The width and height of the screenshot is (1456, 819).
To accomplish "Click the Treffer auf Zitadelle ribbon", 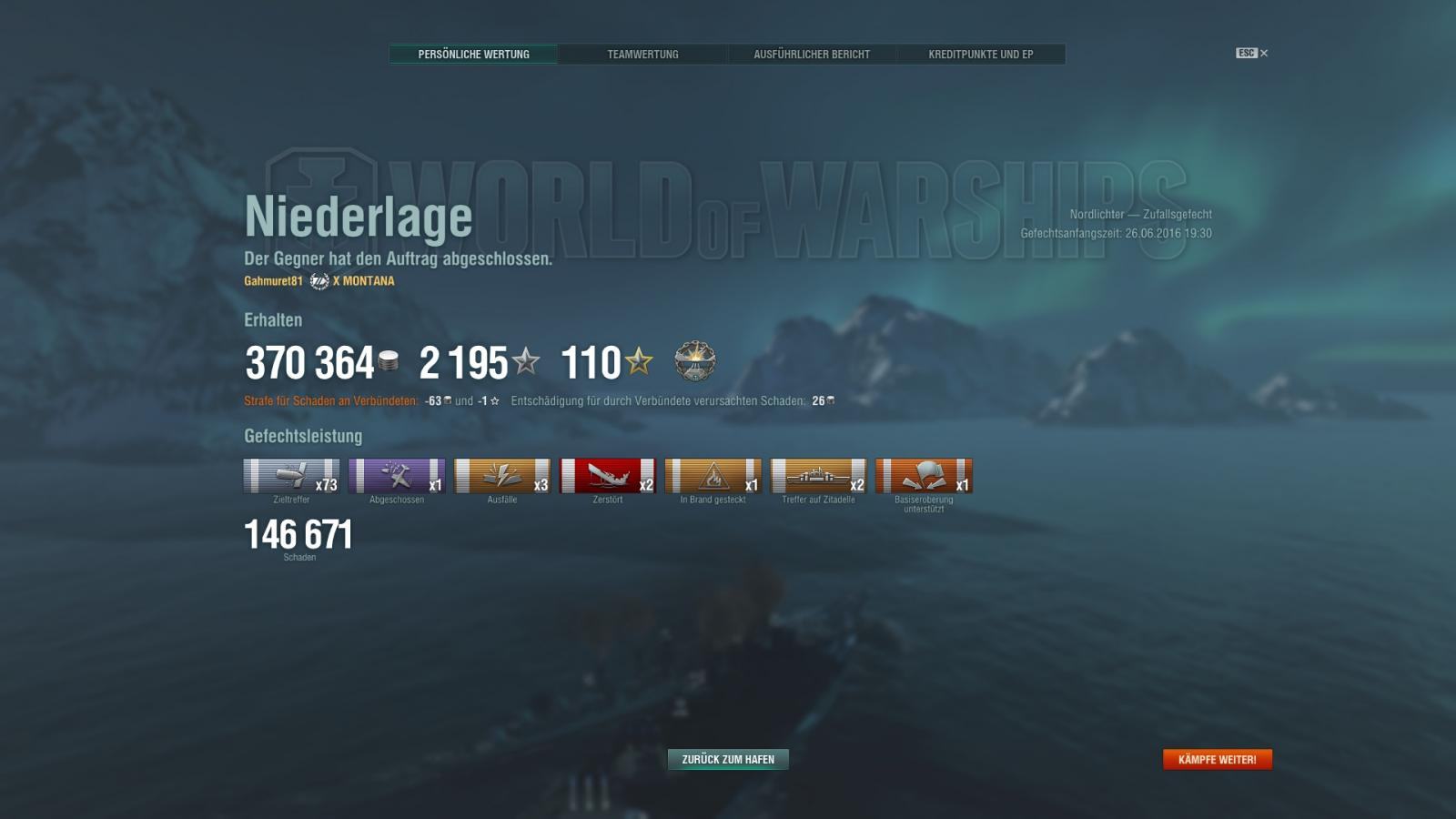I will pos(819,476).
